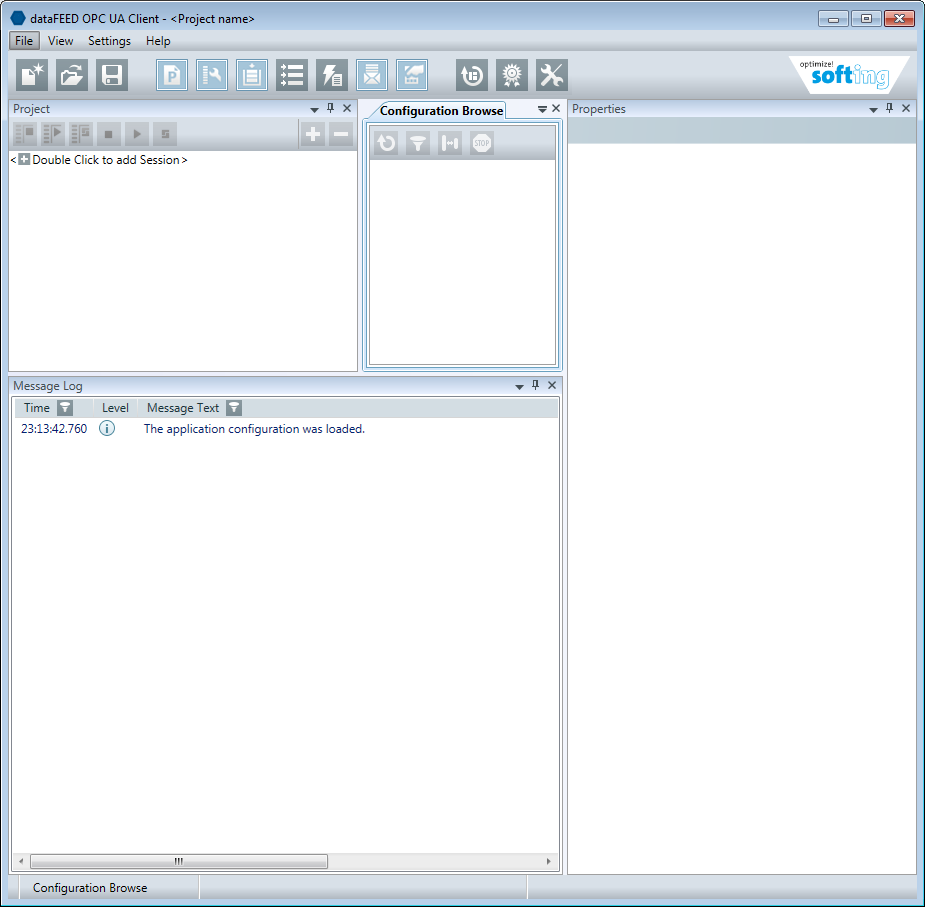Pin the Message Log panel
This screenshot has width=925, height=907.
tap(536, 385)
